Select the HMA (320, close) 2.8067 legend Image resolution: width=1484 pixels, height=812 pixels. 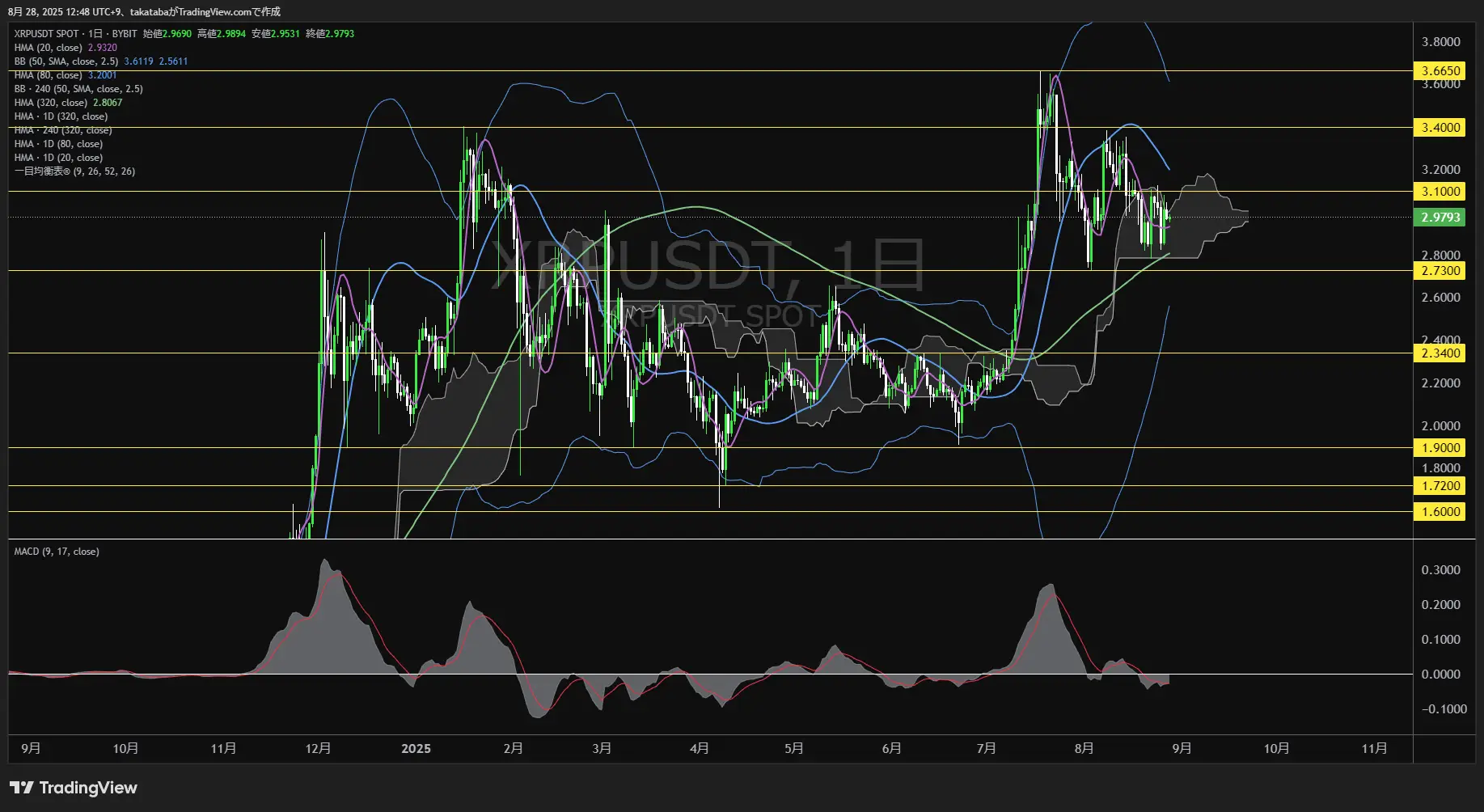point(68,103)
